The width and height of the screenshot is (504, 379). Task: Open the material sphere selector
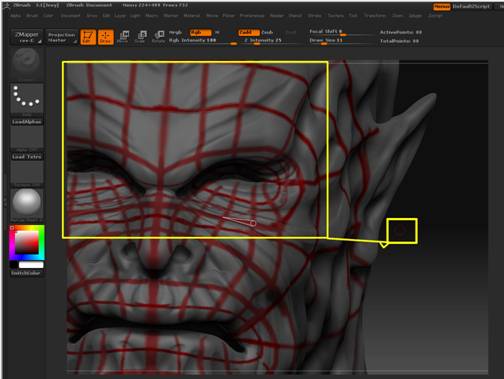pos(27,203)
